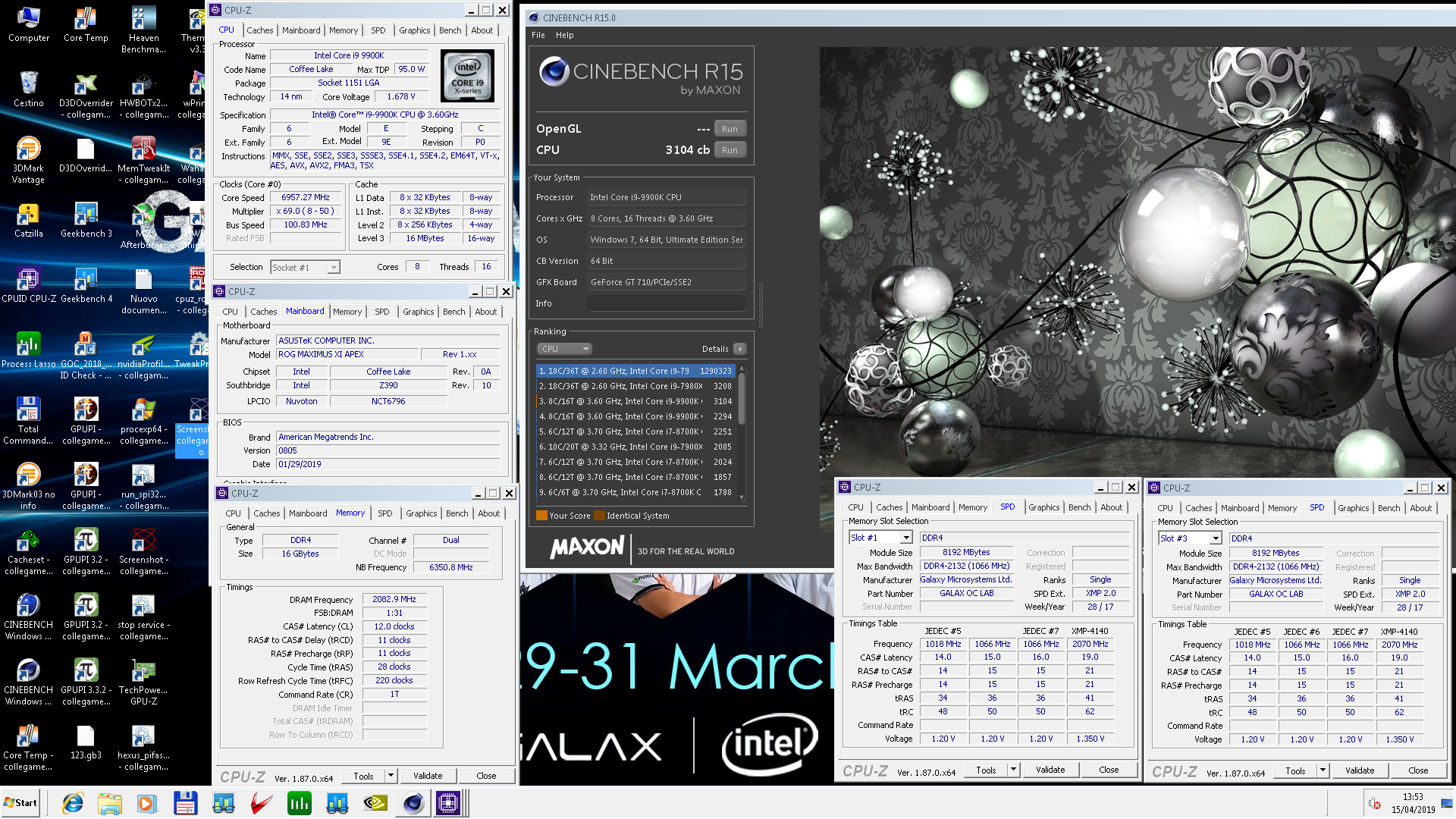Open Cacheset shortcut icon
The width and height of the screenshot is (1456, 819).
[x=28, y=552]
